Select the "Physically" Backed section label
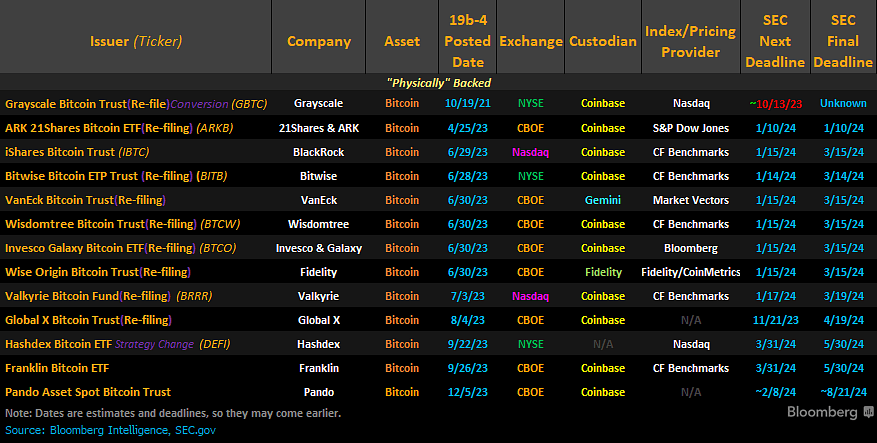This screenshot has height=443, width=877. click(438, 82)
